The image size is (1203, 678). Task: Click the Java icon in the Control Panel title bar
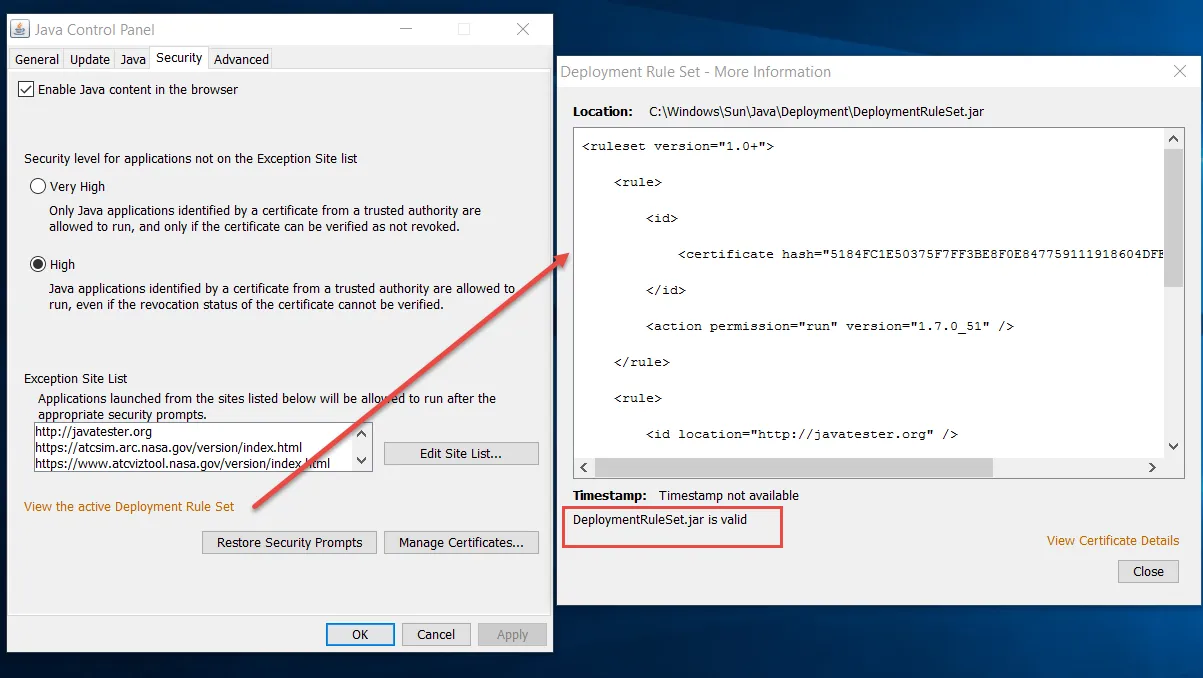(20, 30)
